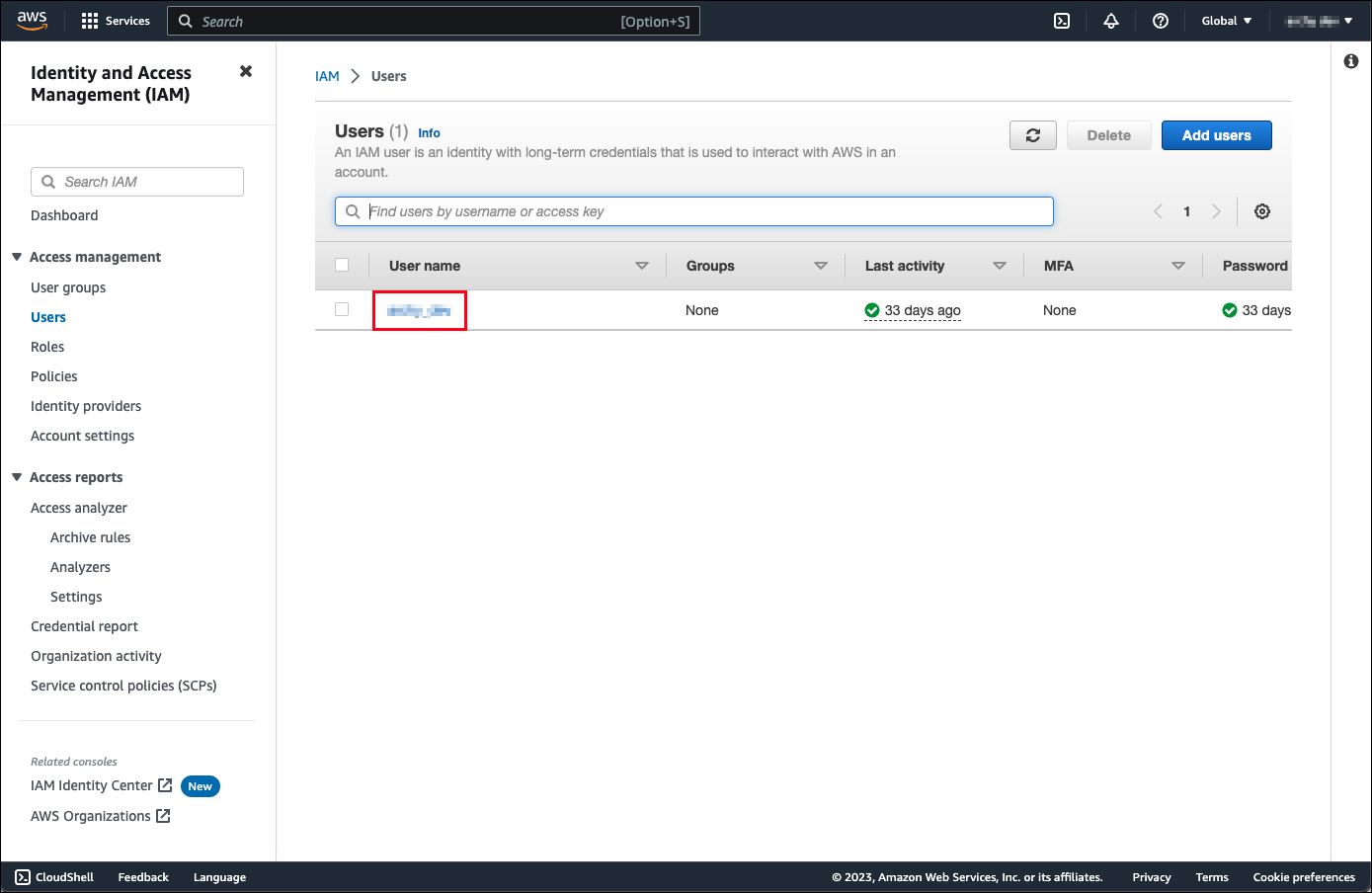The height and width of the screenshot is (893, 1372).
Task: Collapse the Access management section
Action: [x=17, y=257]
